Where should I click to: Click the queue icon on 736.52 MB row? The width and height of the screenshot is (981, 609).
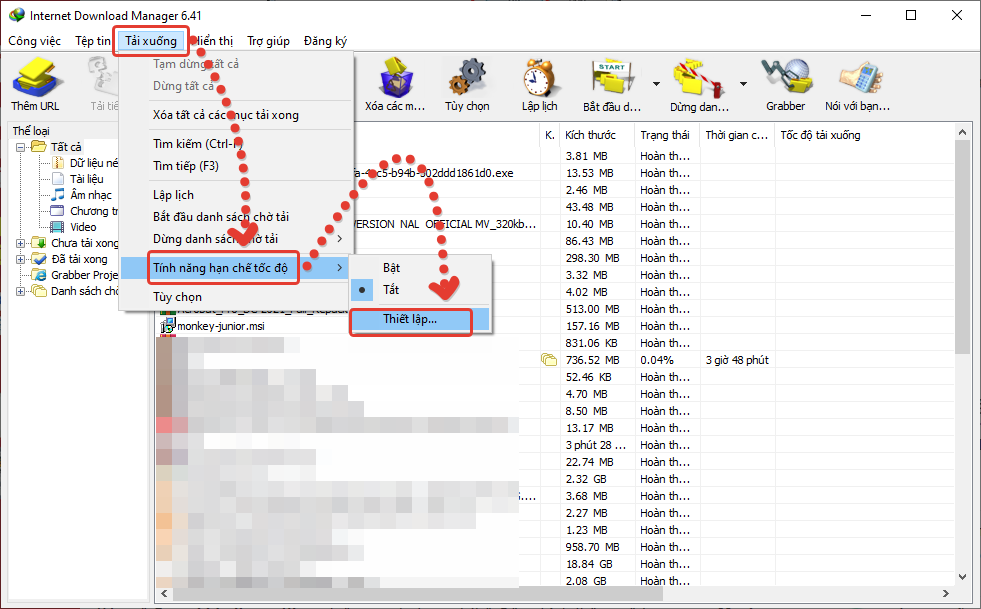tap(549, 360)
